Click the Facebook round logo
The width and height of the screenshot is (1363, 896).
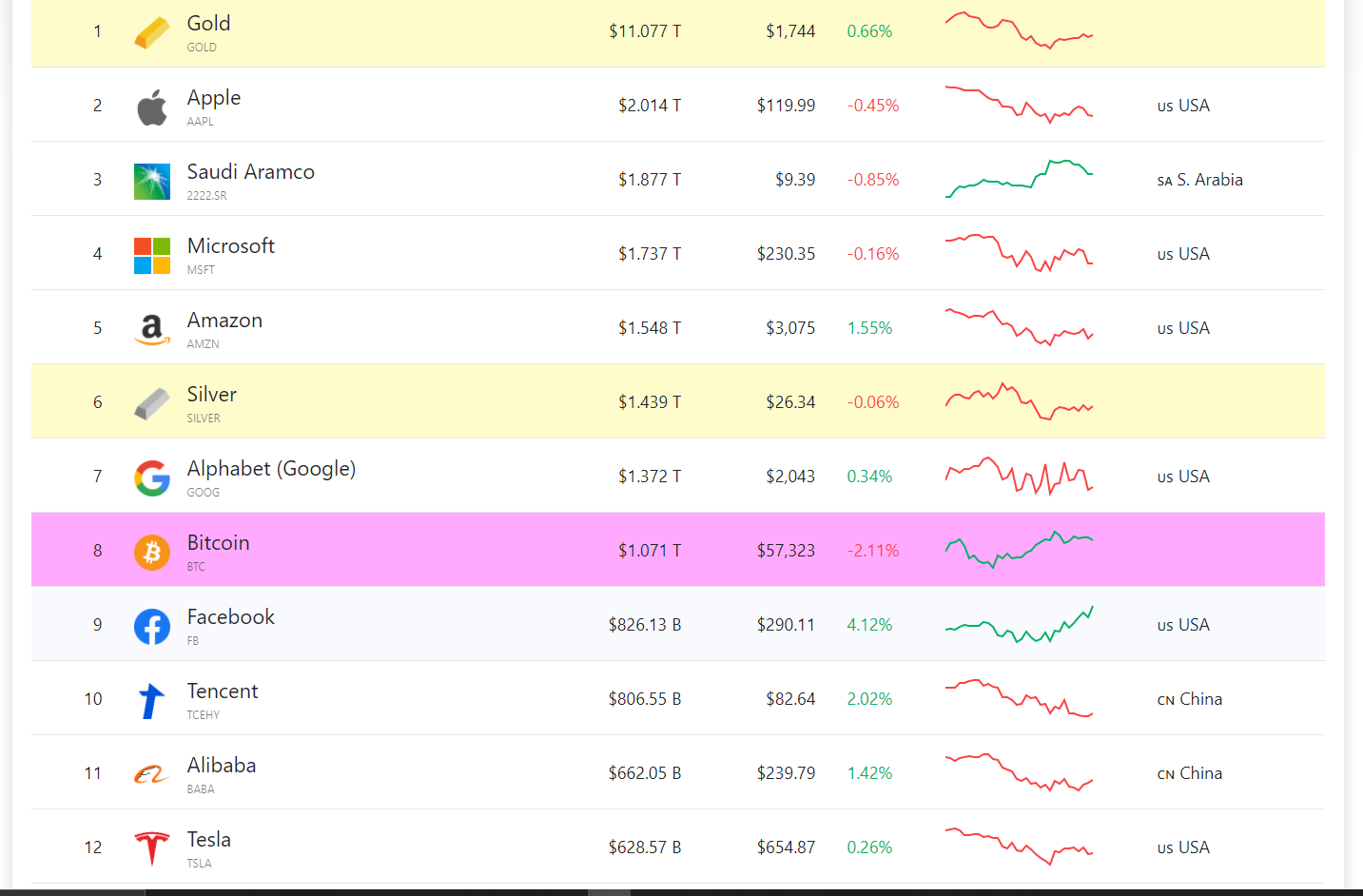point(152,627)
